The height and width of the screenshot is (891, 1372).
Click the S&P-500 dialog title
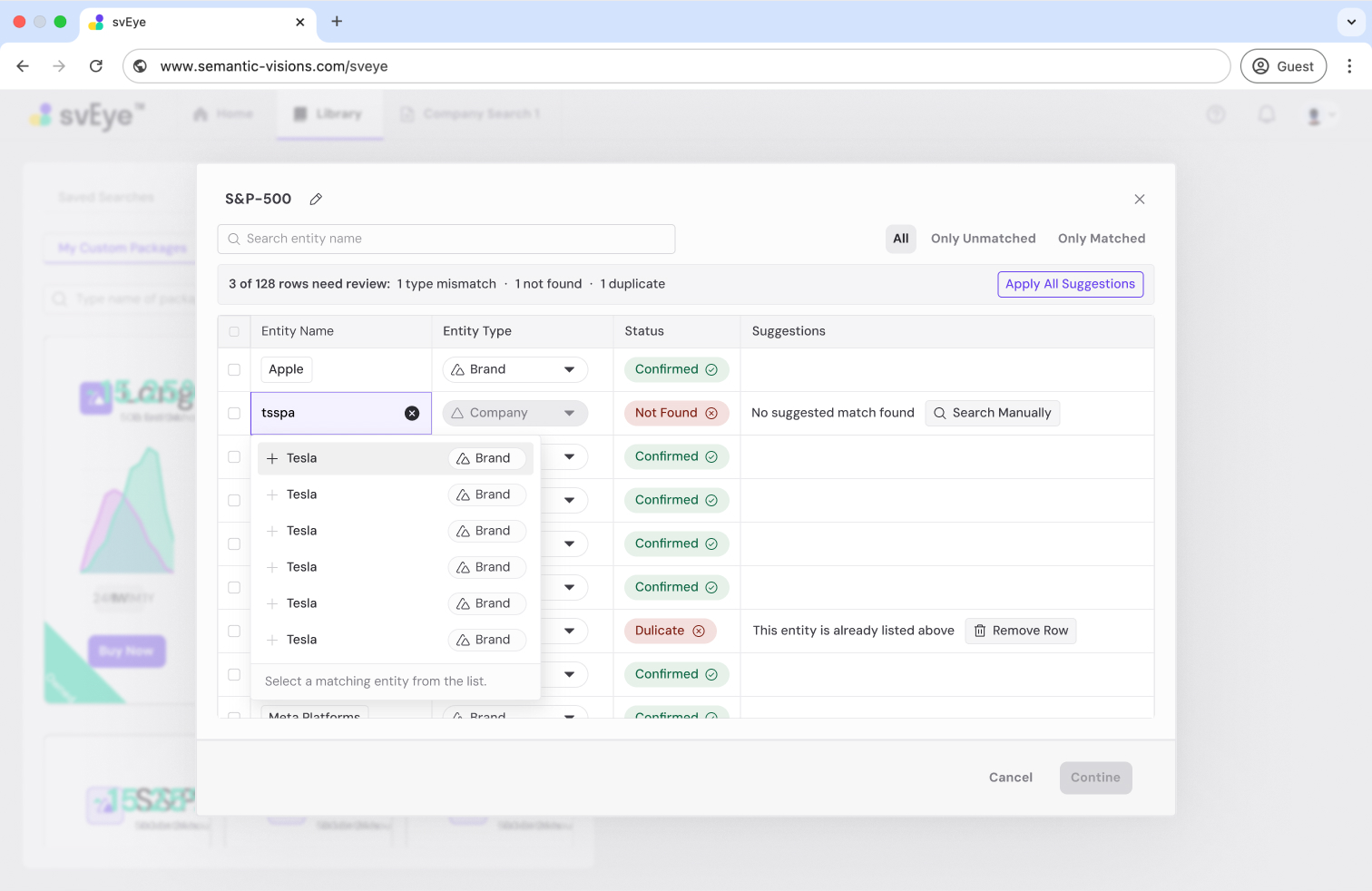coord(259,200)
